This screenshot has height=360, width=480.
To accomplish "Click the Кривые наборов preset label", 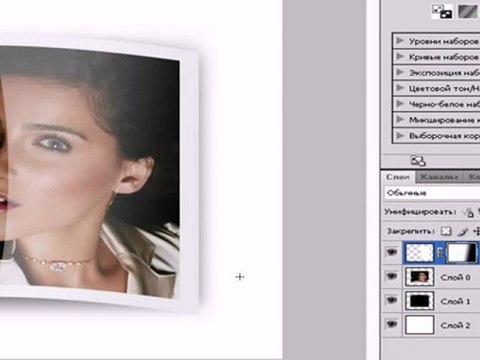I will pyautogui.click(x=444, y=57).
